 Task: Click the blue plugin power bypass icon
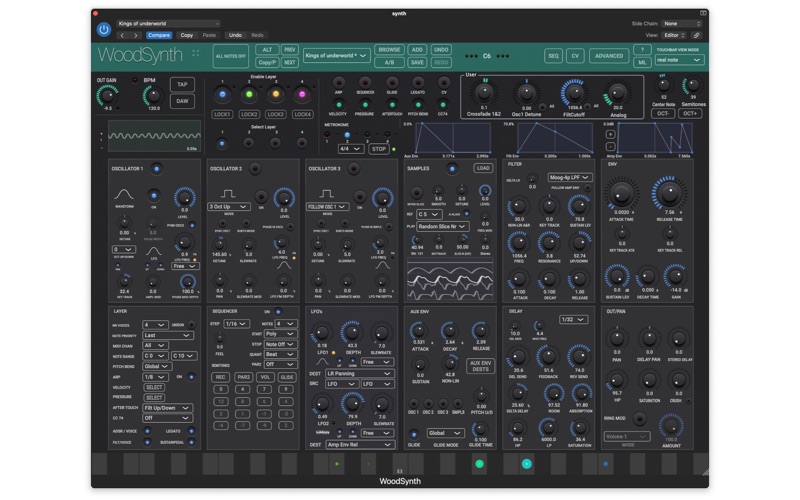point(104,30)
